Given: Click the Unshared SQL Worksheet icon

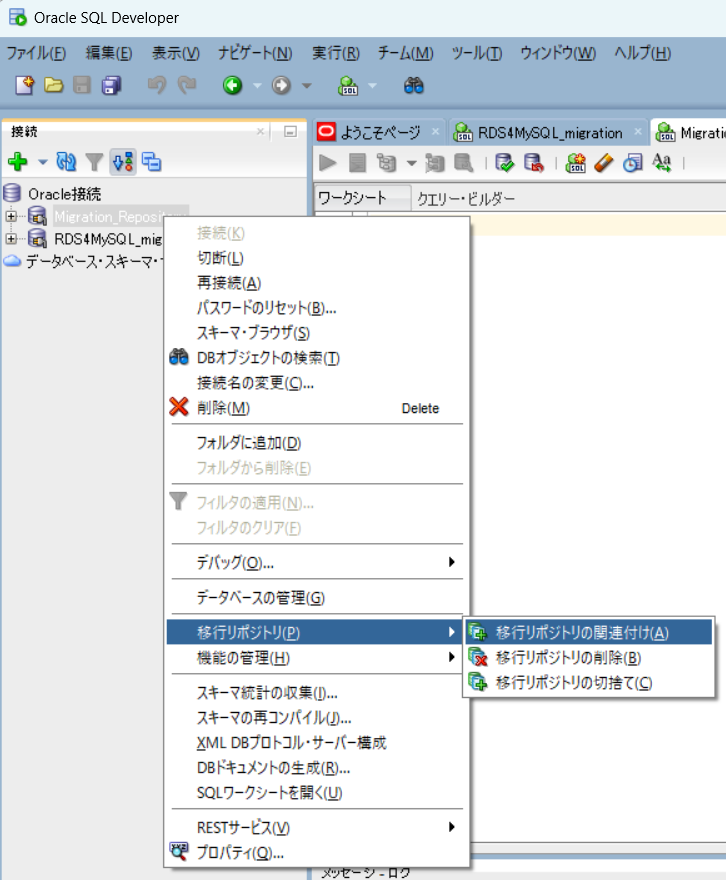Looking at the screenshot, I should pyautogui.click(x=576, y=163).
